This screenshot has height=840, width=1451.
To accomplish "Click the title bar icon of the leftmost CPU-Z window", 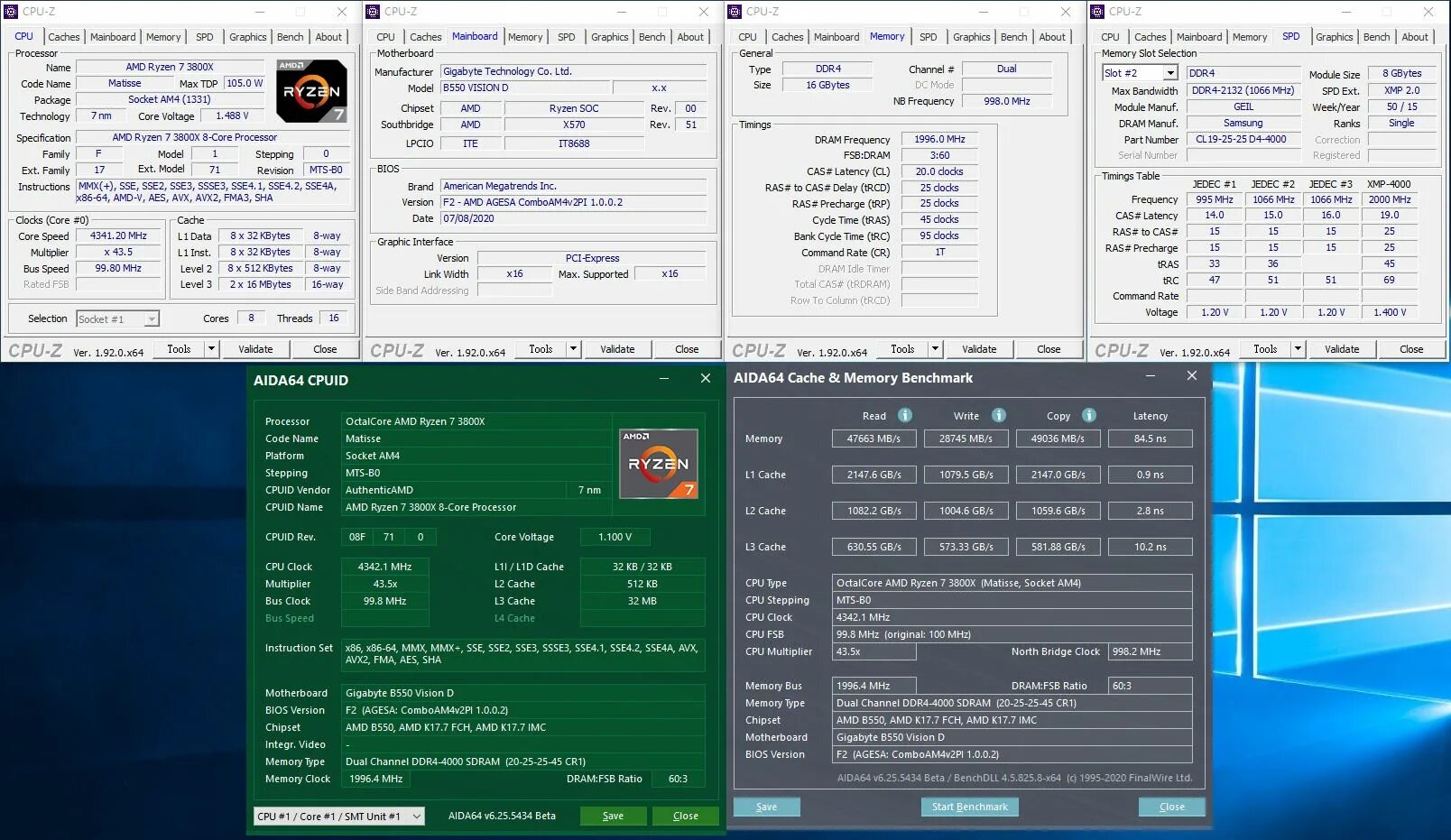I will coord(11,12).
